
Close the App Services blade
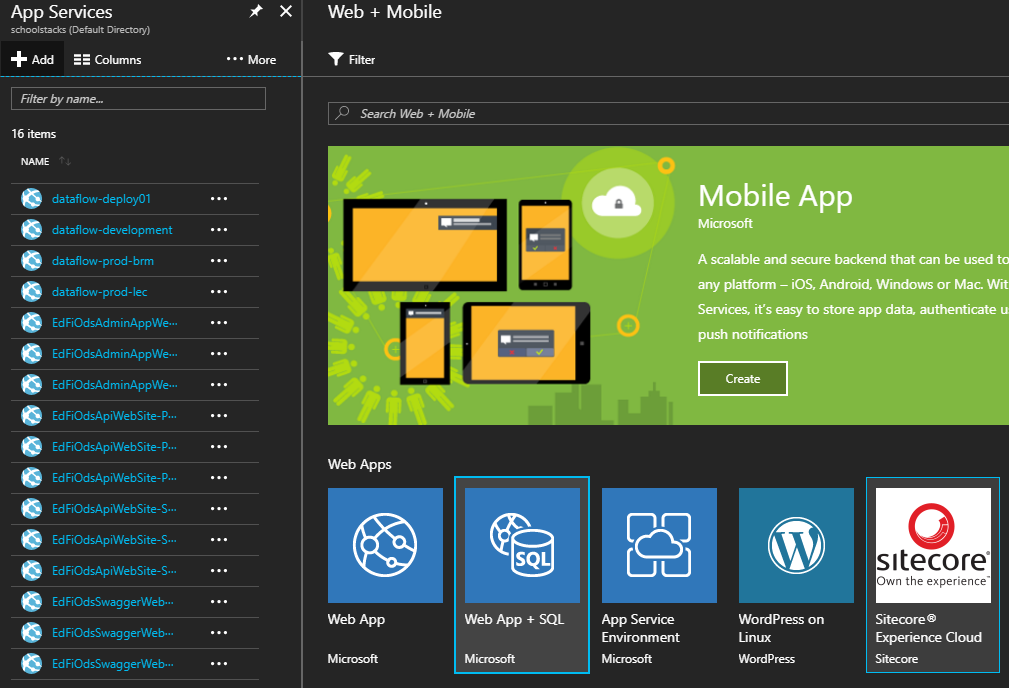286,12
